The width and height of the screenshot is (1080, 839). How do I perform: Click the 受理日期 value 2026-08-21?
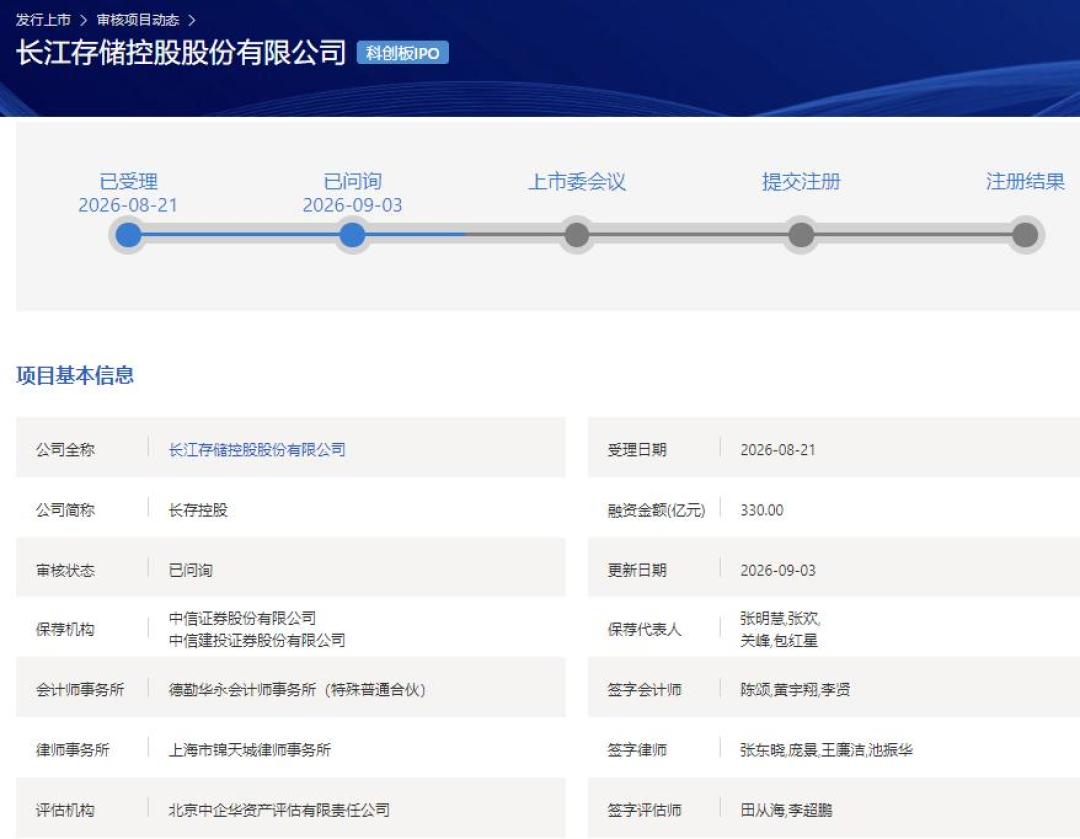pos(778,450)
